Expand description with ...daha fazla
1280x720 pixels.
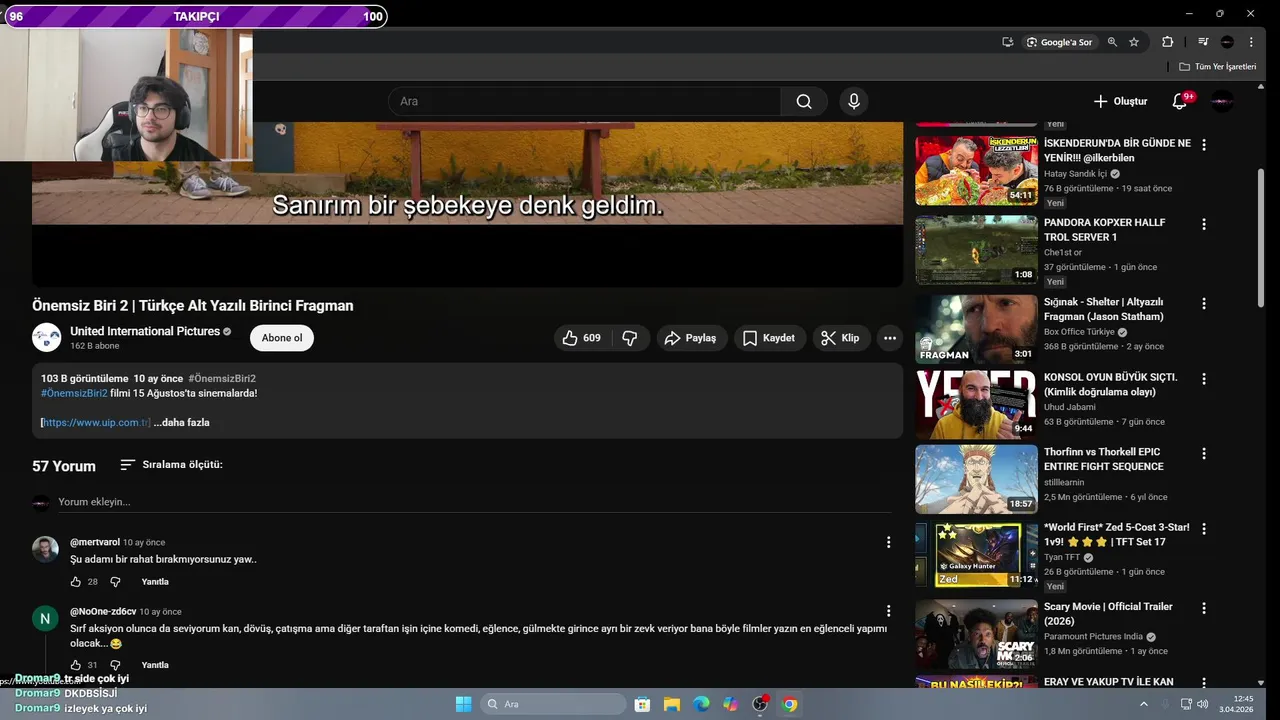(181, 422)
